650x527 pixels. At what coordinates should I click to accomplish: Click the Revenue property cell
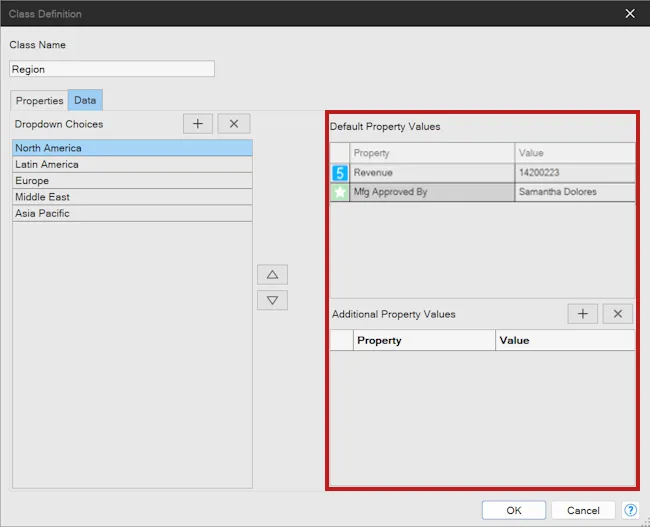coord(432,172)
